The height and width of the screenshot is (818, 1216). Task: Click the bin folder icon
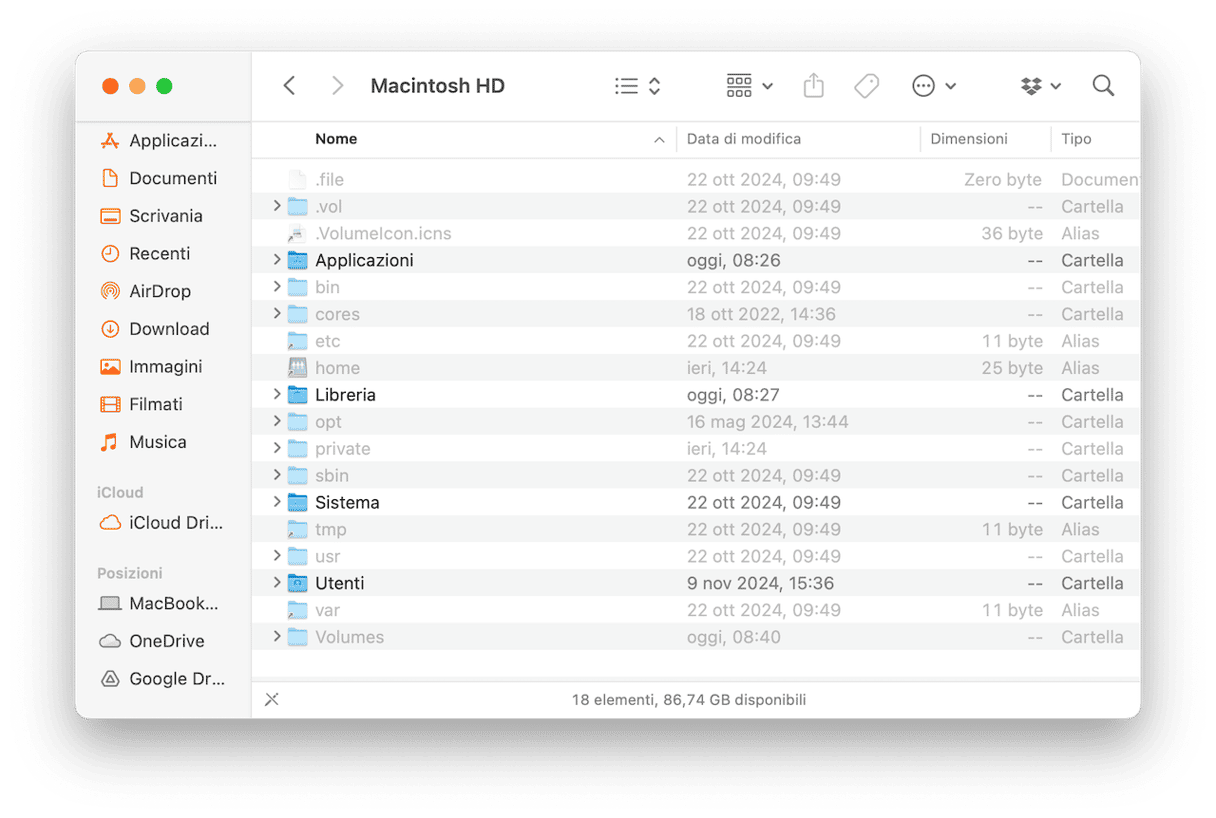(x=297, y=287)
